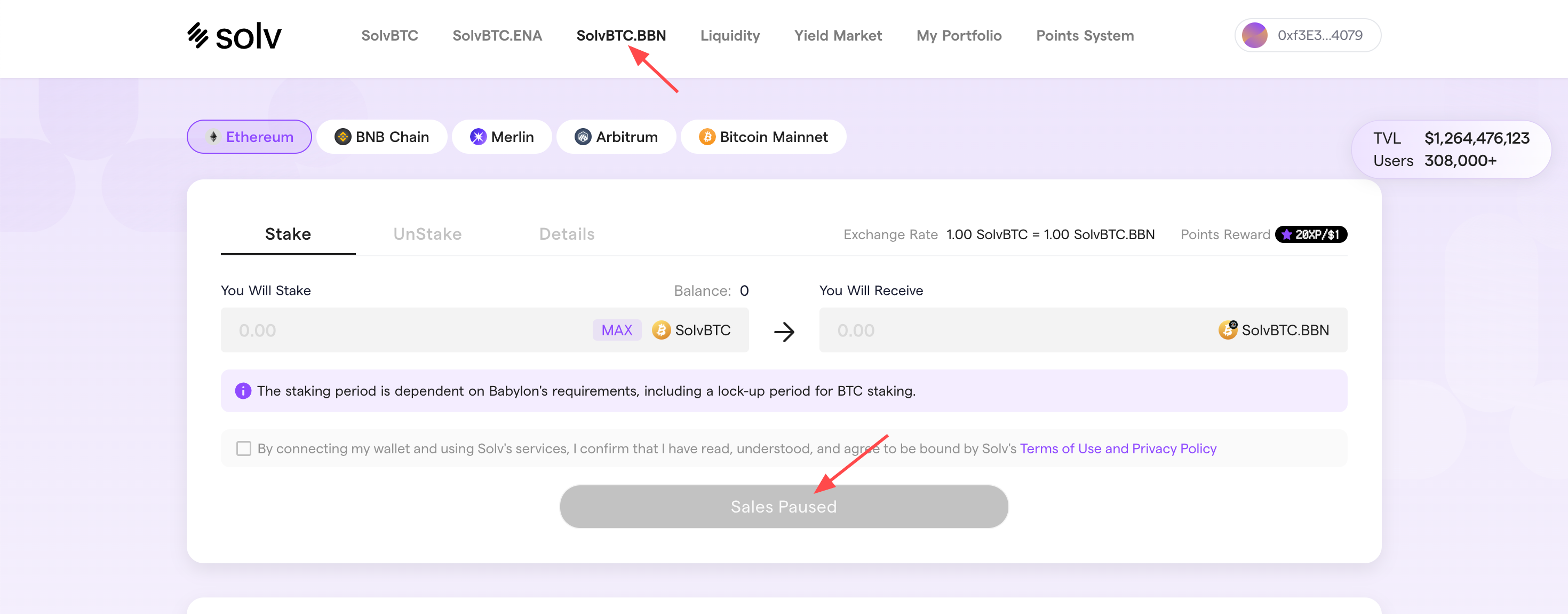1568x614 pixels.
Task: Open the wallet avatar icon
Action: tap(1254, 35)
